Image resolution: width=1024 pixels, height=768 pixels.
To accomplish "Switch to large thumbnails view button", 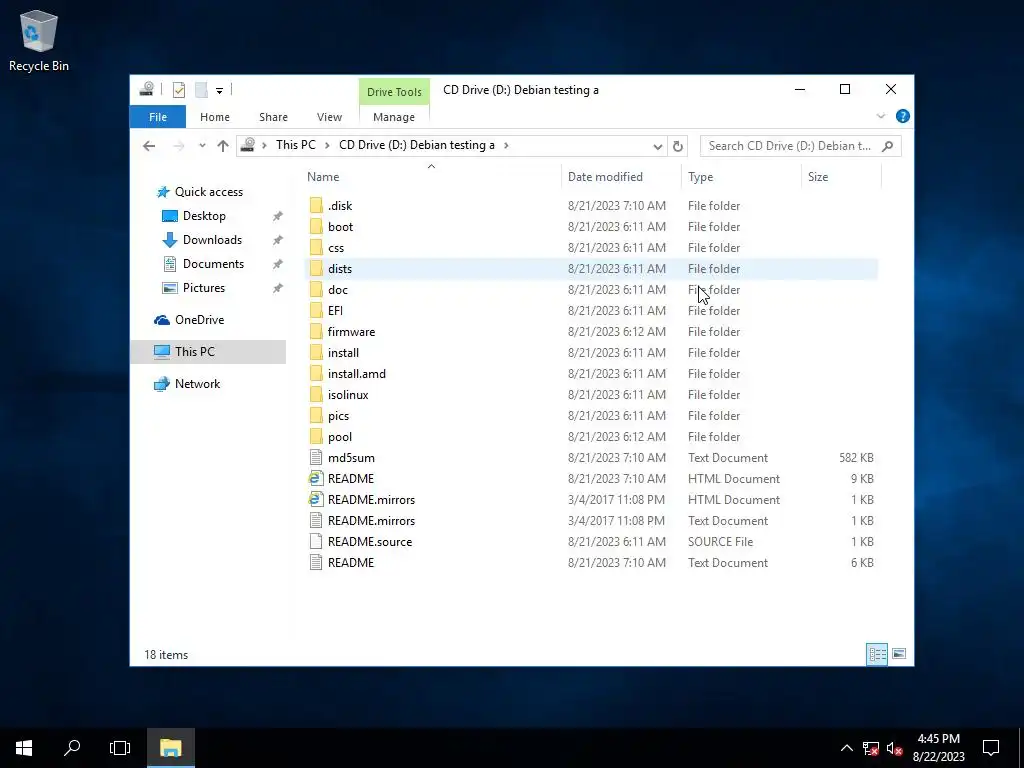I will 899,654.
